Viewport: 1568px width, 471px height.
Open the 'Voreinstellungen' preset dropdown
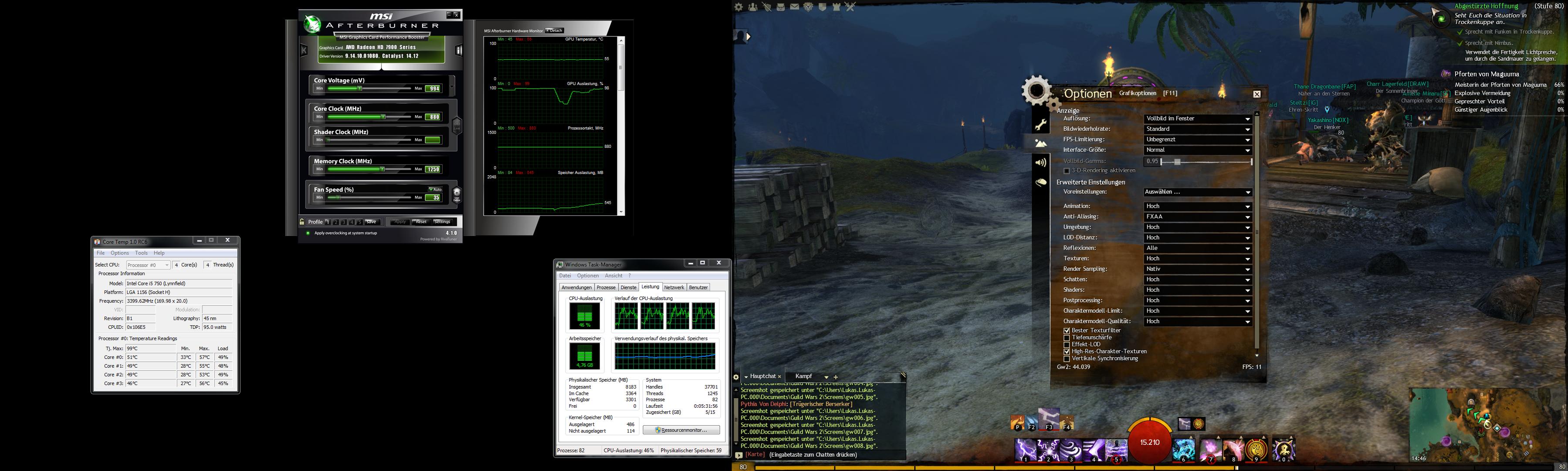tap(1197, 192)
